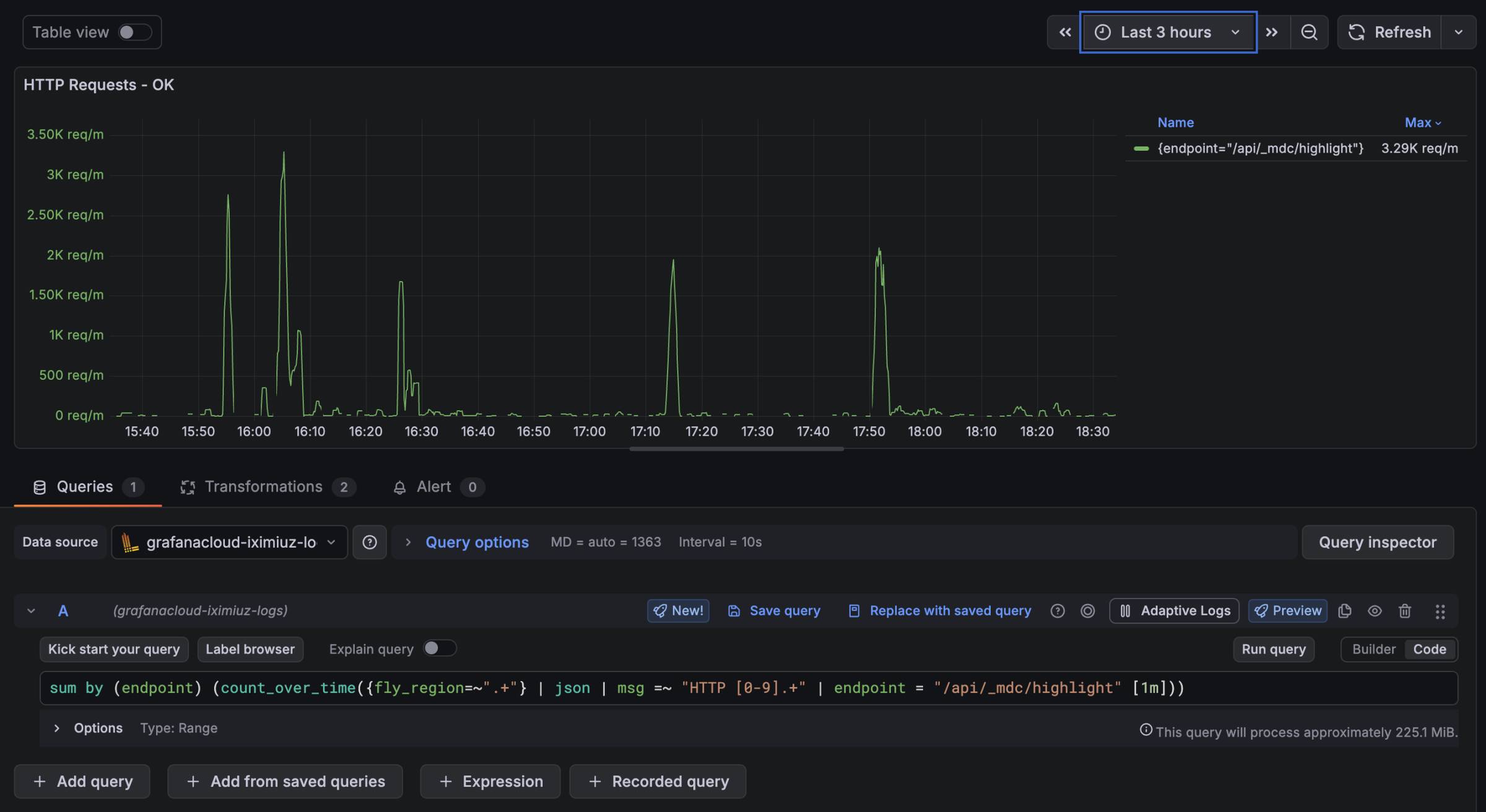Click green series color swatch in legend
The width and height of the screenshot is (1486, 812).
(x=1141, y=149)
